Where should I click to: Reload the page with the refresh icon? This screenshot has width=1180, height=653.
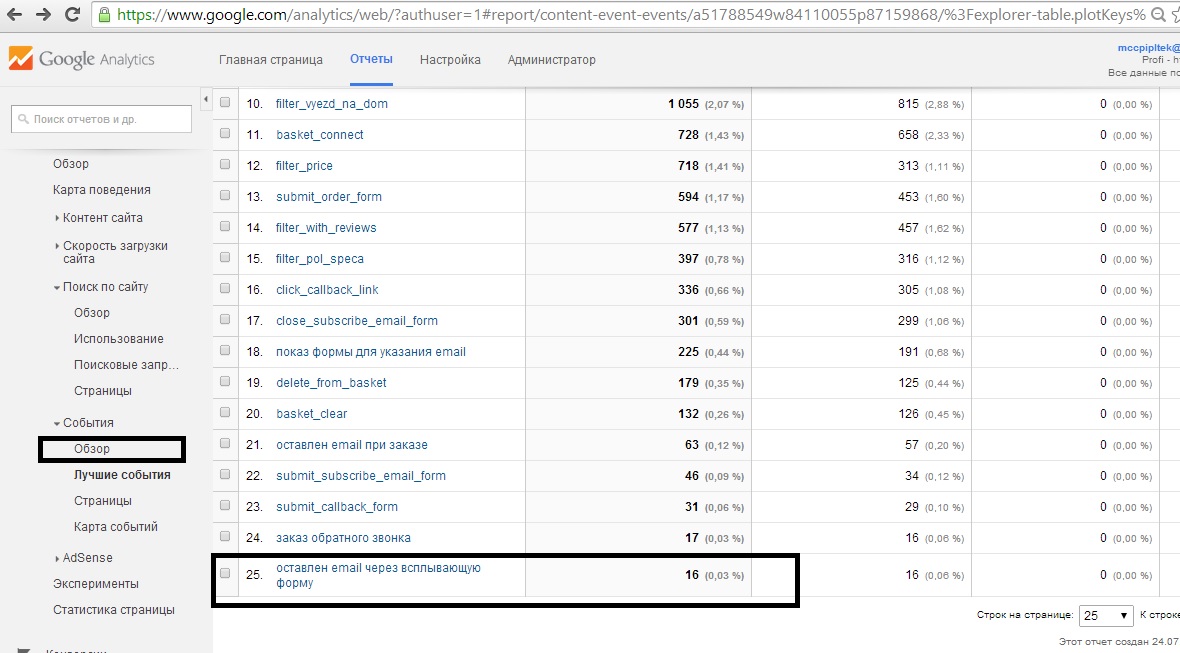click(72, 14)
